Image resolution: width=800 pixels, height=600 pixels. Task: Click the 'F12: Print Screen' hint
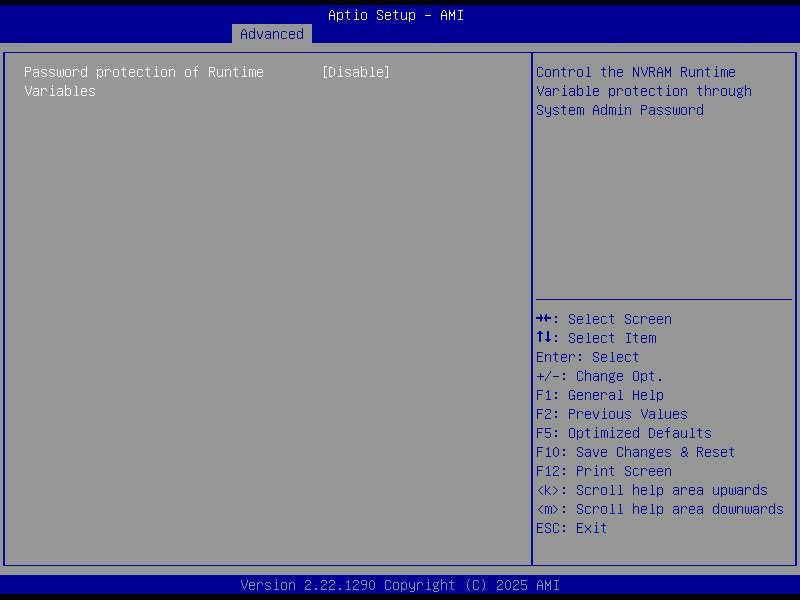[x=604, y=471]
